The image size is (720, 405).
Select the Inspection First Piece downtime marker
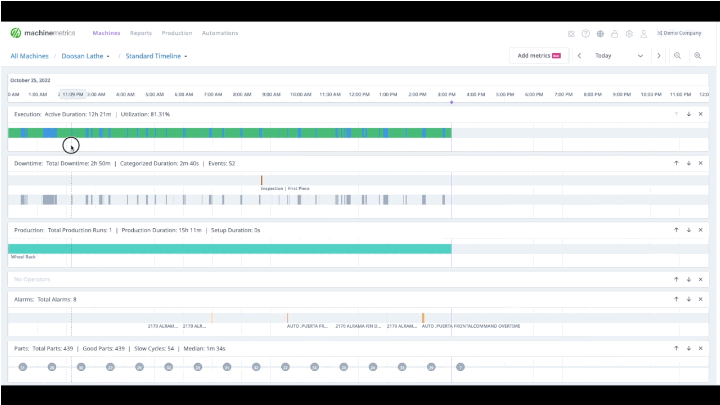(262, 180)
